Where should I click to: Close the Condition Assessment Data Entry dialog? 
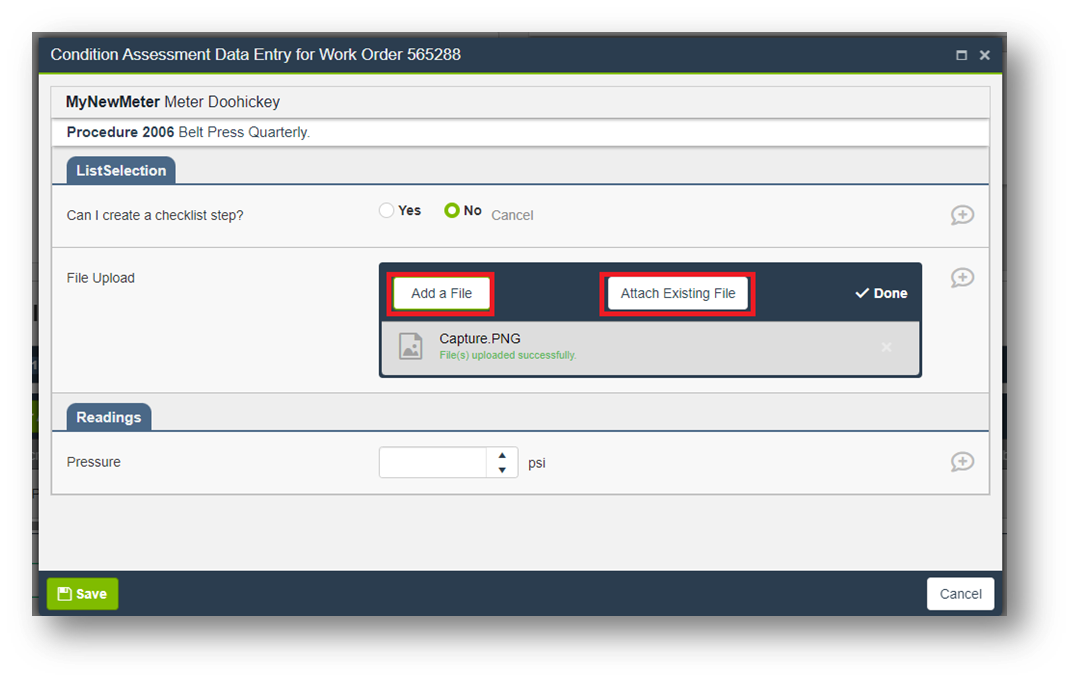pyautogui.click(x=985, y=56)
